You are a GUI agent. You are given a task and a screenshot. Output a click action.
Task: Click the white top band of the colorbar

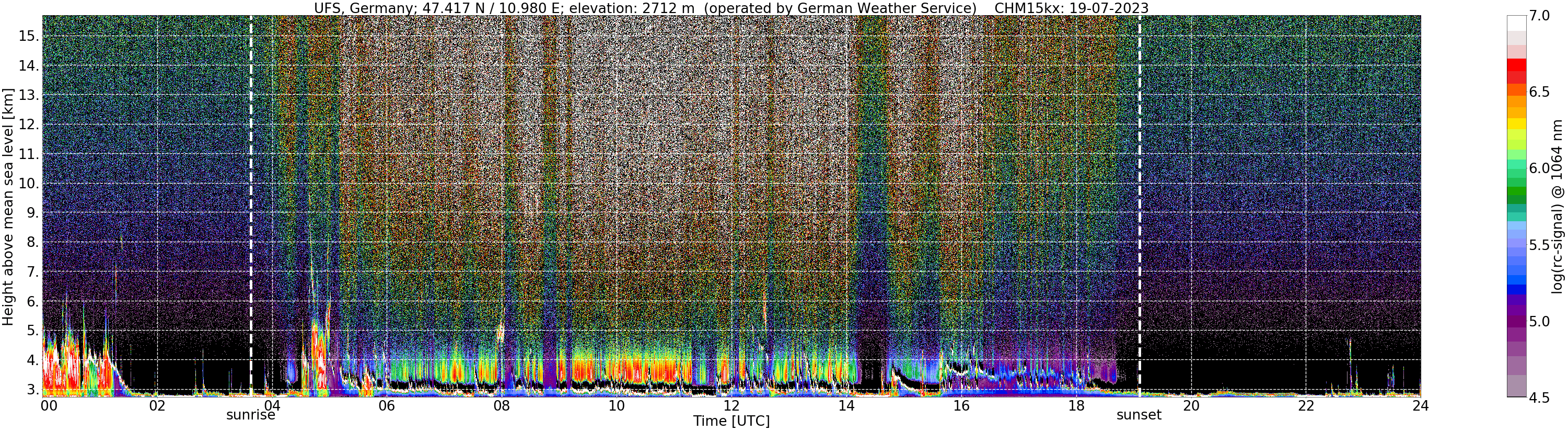pyautogui.click(x=1516, y=23)
